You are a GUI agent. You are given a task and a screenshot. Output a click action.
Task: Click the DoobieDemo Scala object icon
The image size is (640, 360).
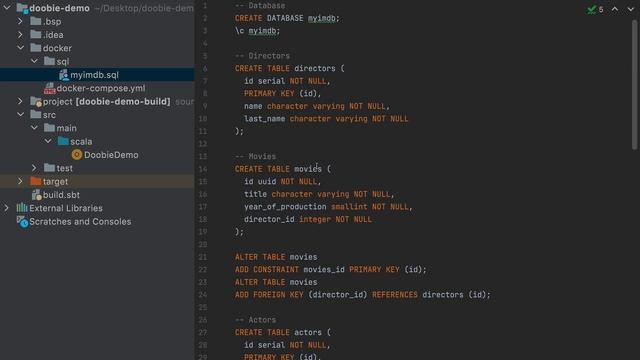77,155
